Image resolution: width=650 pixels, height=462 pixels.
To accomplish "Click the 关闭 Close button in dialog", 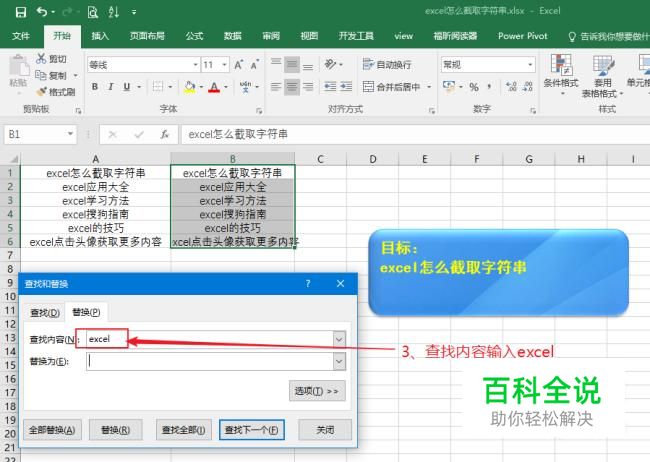I will click(325, 430).
